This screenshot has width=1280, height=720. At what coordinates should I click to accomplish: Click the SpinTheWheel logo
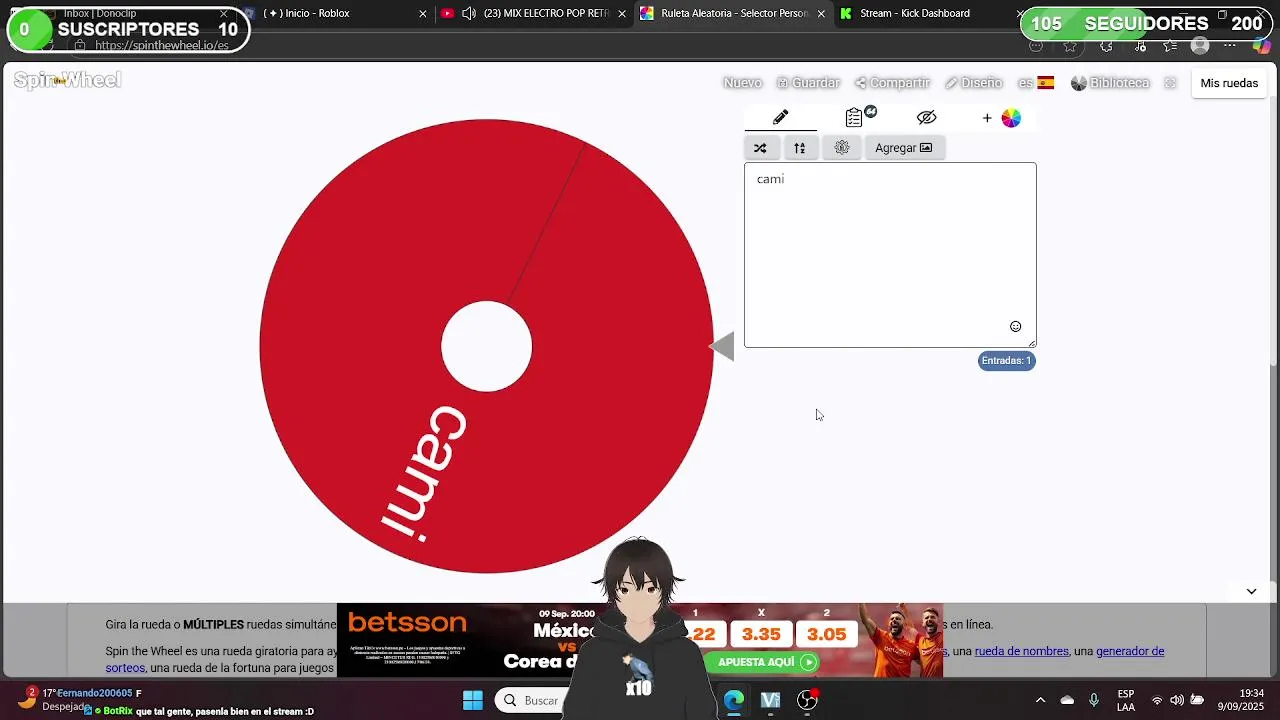pos(67,80)
